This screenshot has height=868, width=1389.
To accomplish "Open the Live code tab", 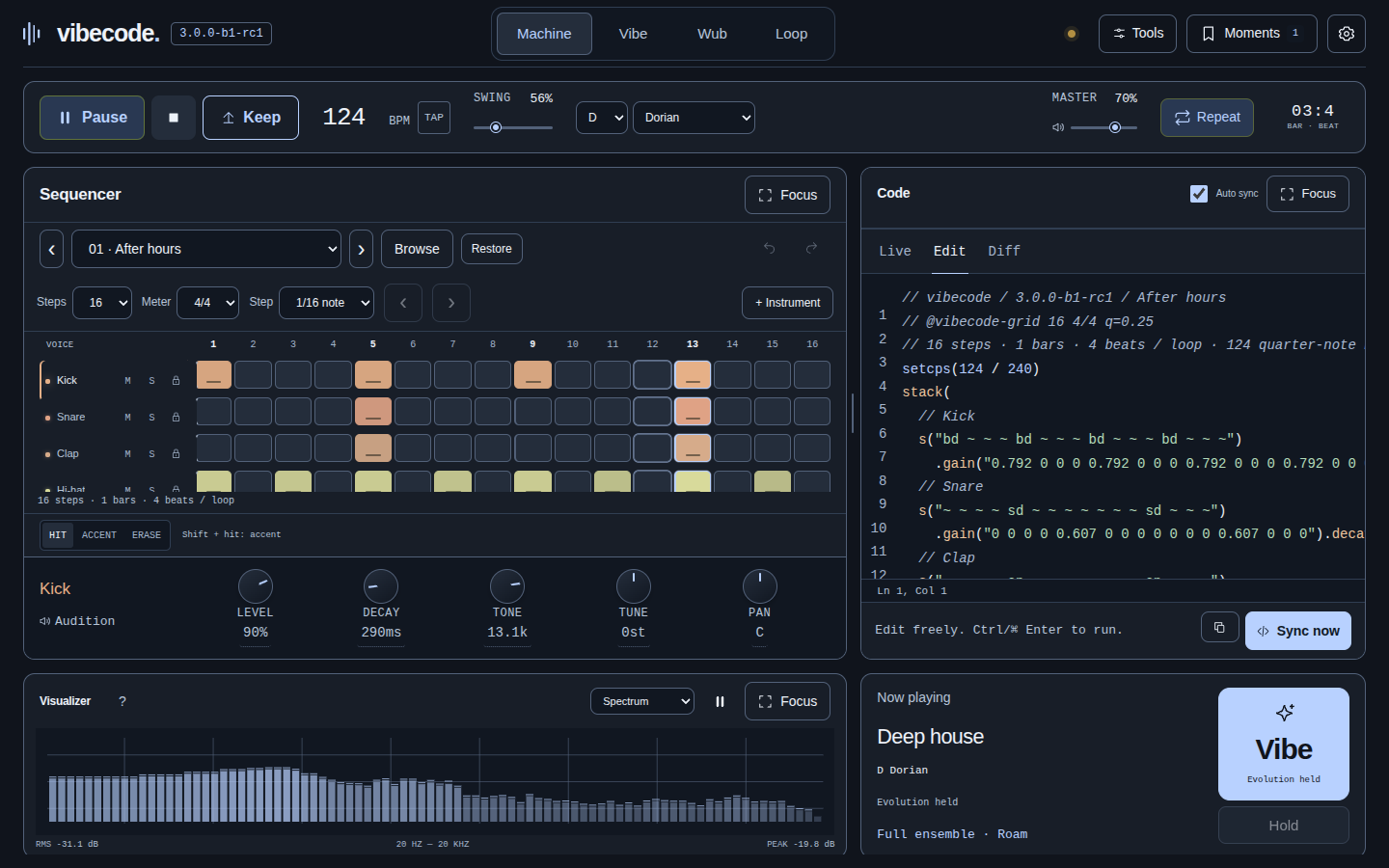I will 895,251.
